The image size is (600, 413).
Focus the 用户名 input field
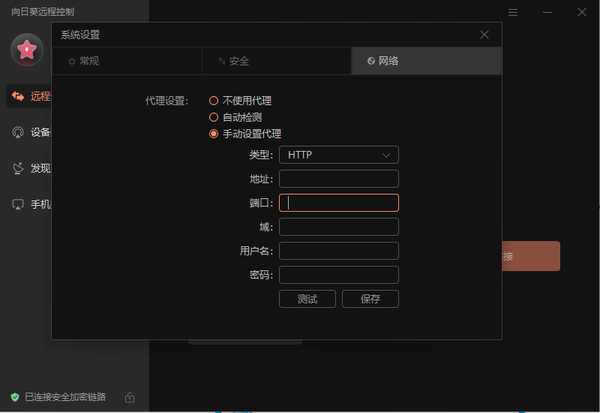pyautogui.click(x=339, y=251)
